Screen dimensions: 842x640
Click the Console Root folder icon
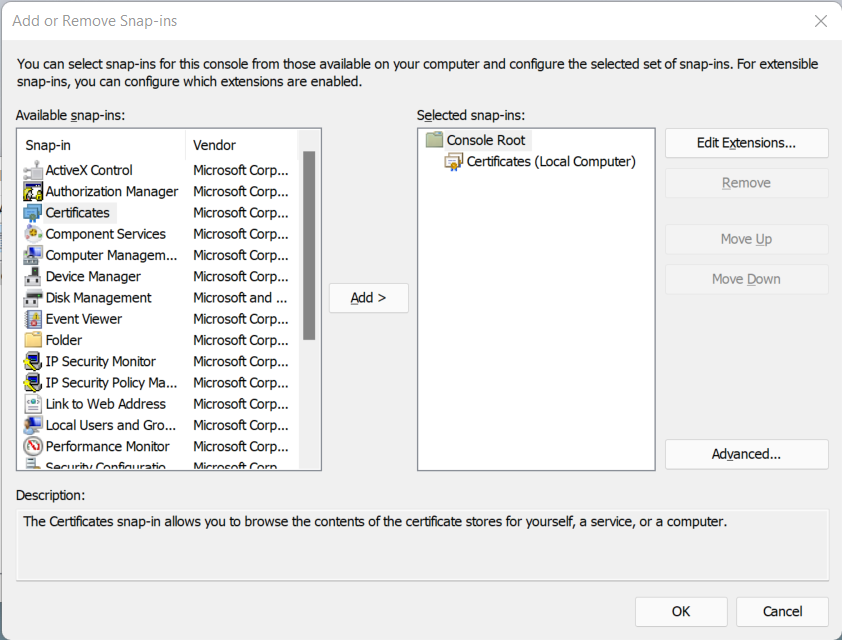(x=434, y=140)
